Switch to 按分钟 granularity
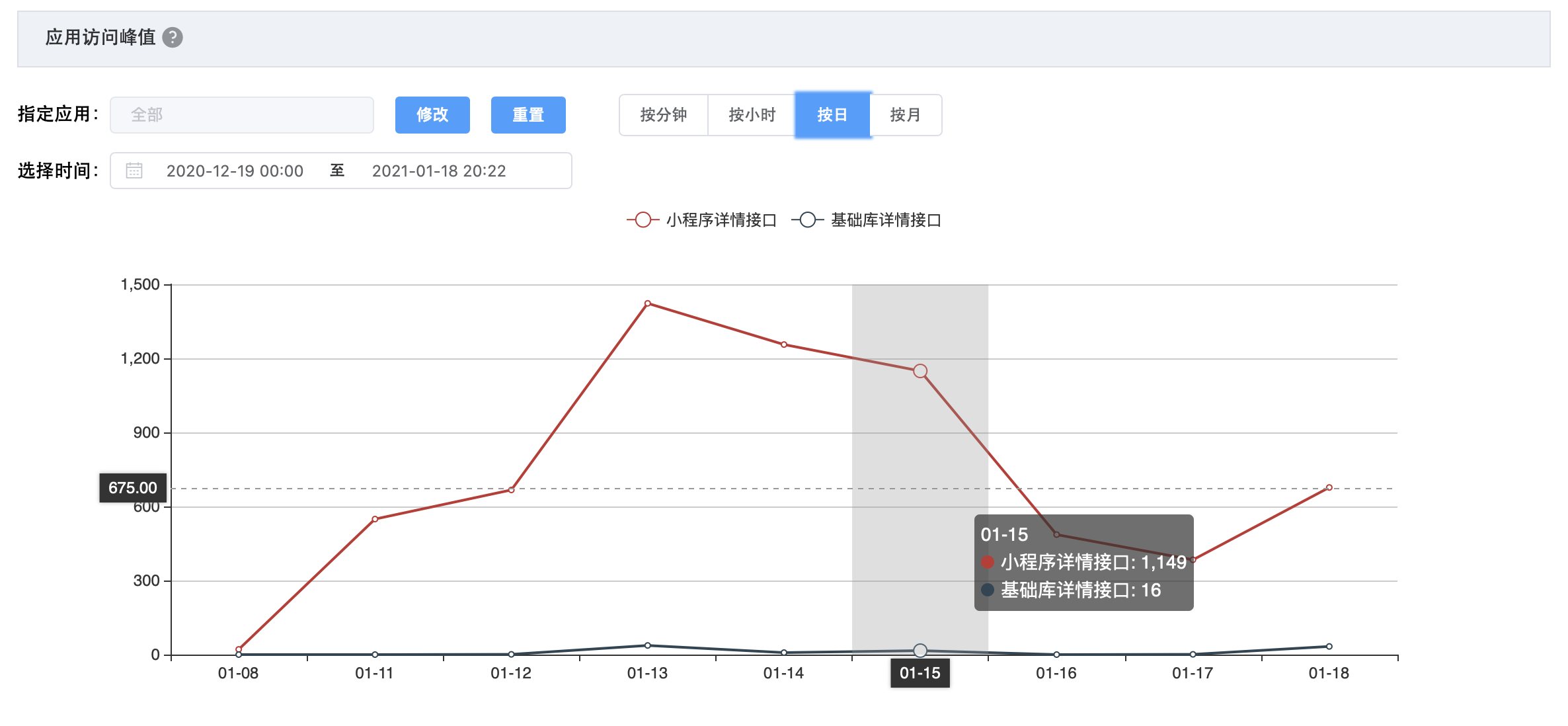The width and height of the screenshot is (1568, 726). pos(663,115)
